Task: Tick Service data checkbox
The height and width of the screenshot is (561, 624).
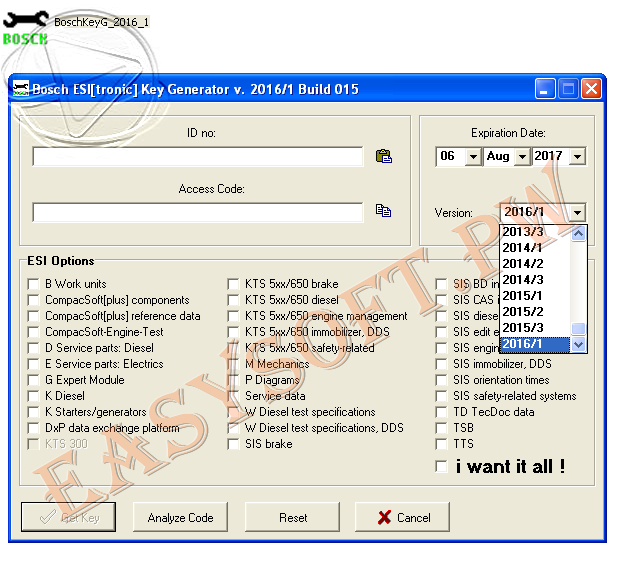Action: [233, 396]
